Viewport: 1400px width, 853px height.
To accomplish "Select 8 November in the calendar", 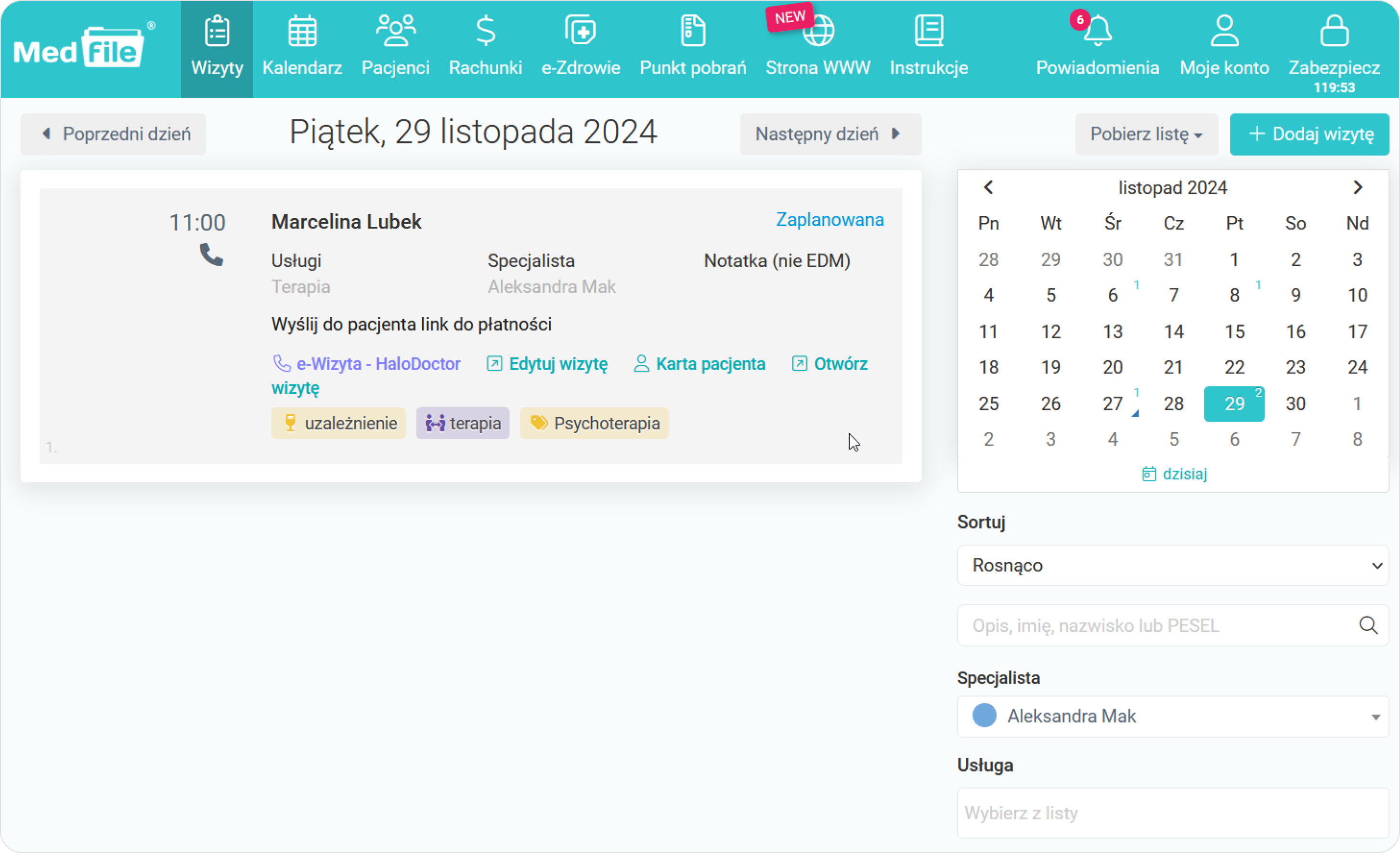I will 1234,295.
